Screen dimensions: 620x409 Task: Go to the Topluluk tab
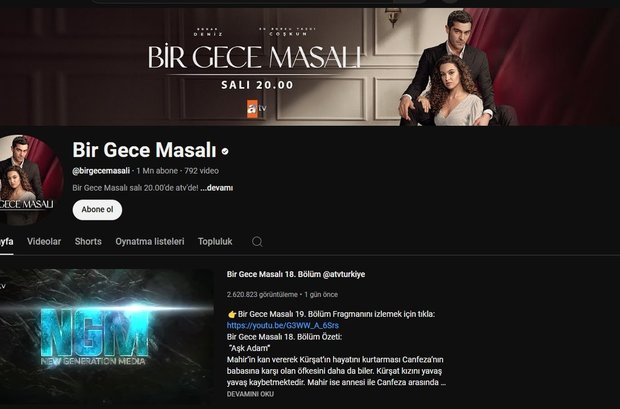point(215,242)
